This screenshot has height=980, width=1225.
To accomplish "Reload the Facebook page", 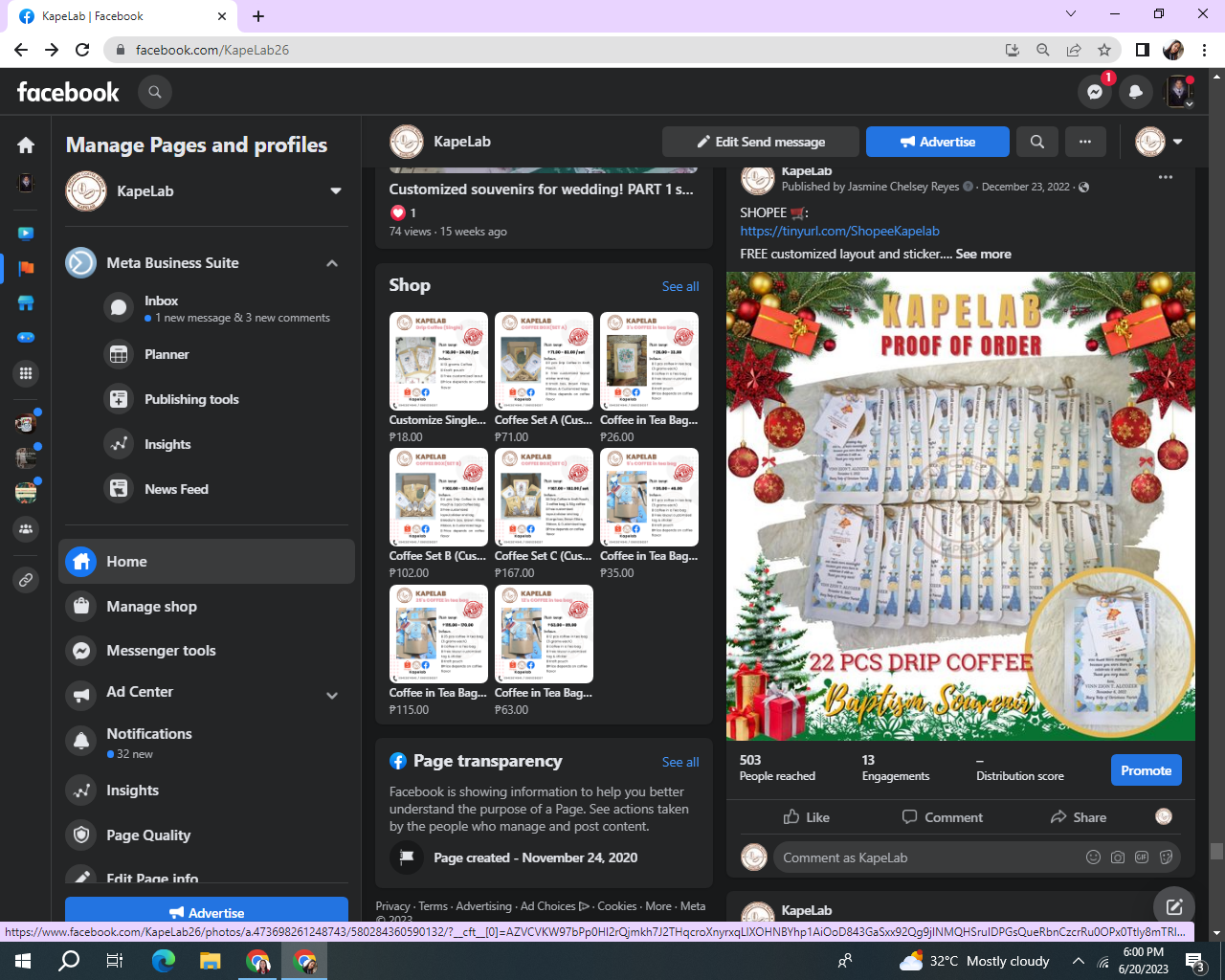I will click(x=82, y=50).
